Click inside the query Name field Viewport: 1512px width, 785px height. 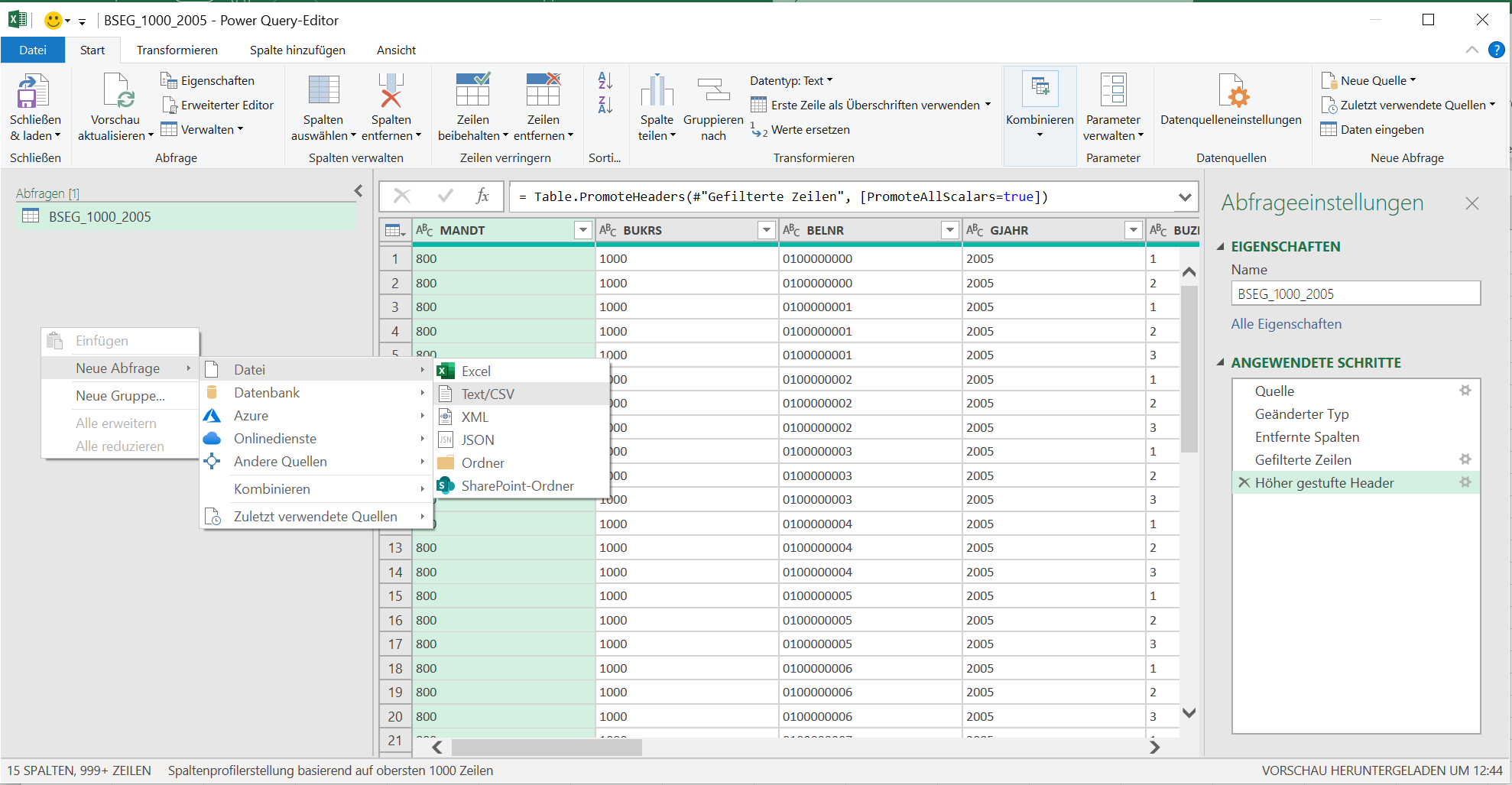click(x=1353, y=294)
